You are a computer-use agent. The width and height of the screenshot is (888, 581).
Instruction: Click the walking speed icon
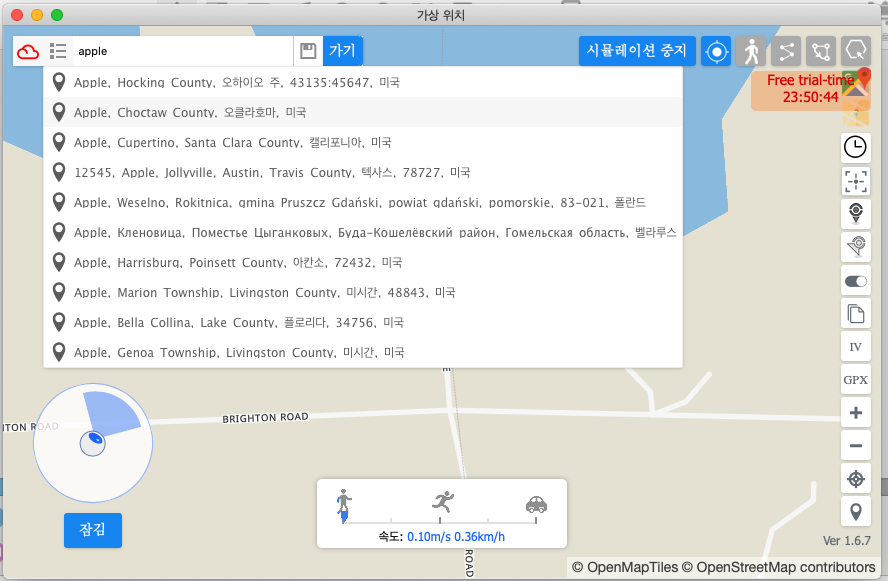[344, 501]
